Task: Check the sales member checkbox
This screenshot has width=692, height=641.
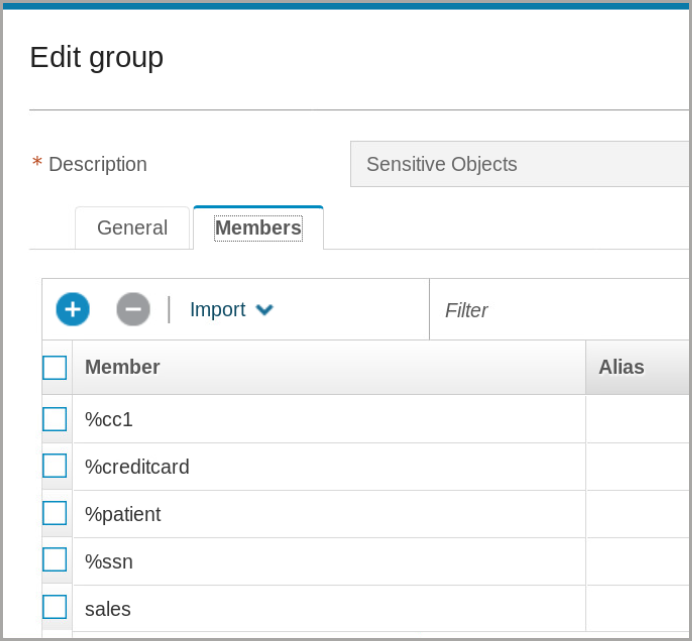Action: pyautogui.click(x=55, y=607)
